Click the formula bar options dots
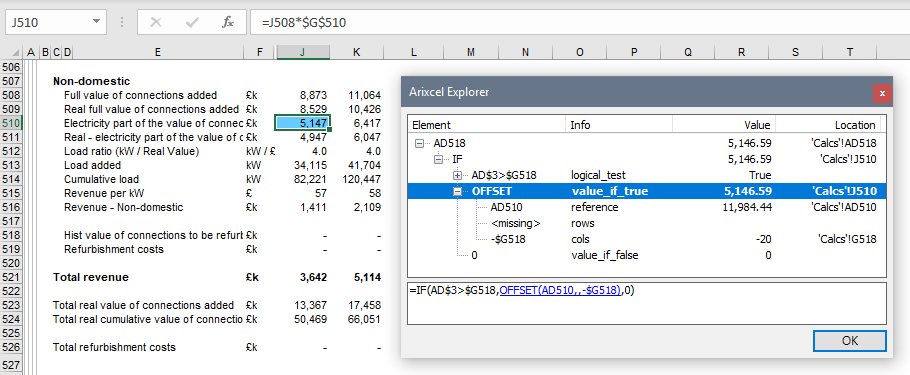This screenshot has height=375, width=910. (x=122, y=23)
